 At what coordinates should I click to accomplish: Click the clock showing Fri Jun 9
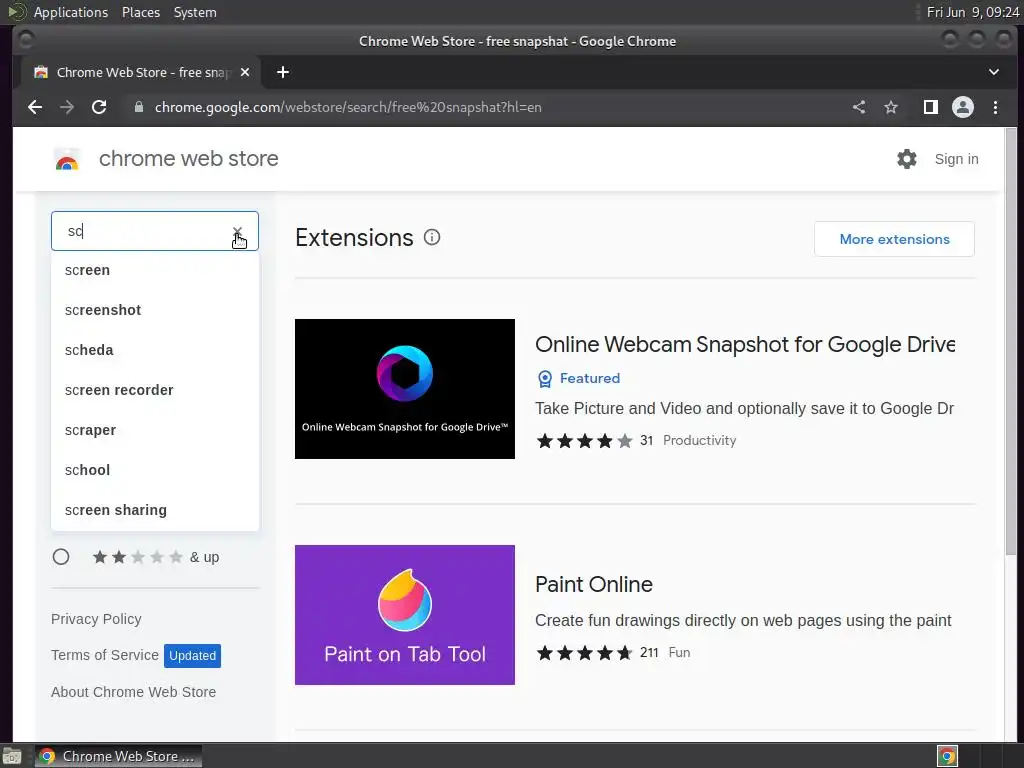click(972, 12)
